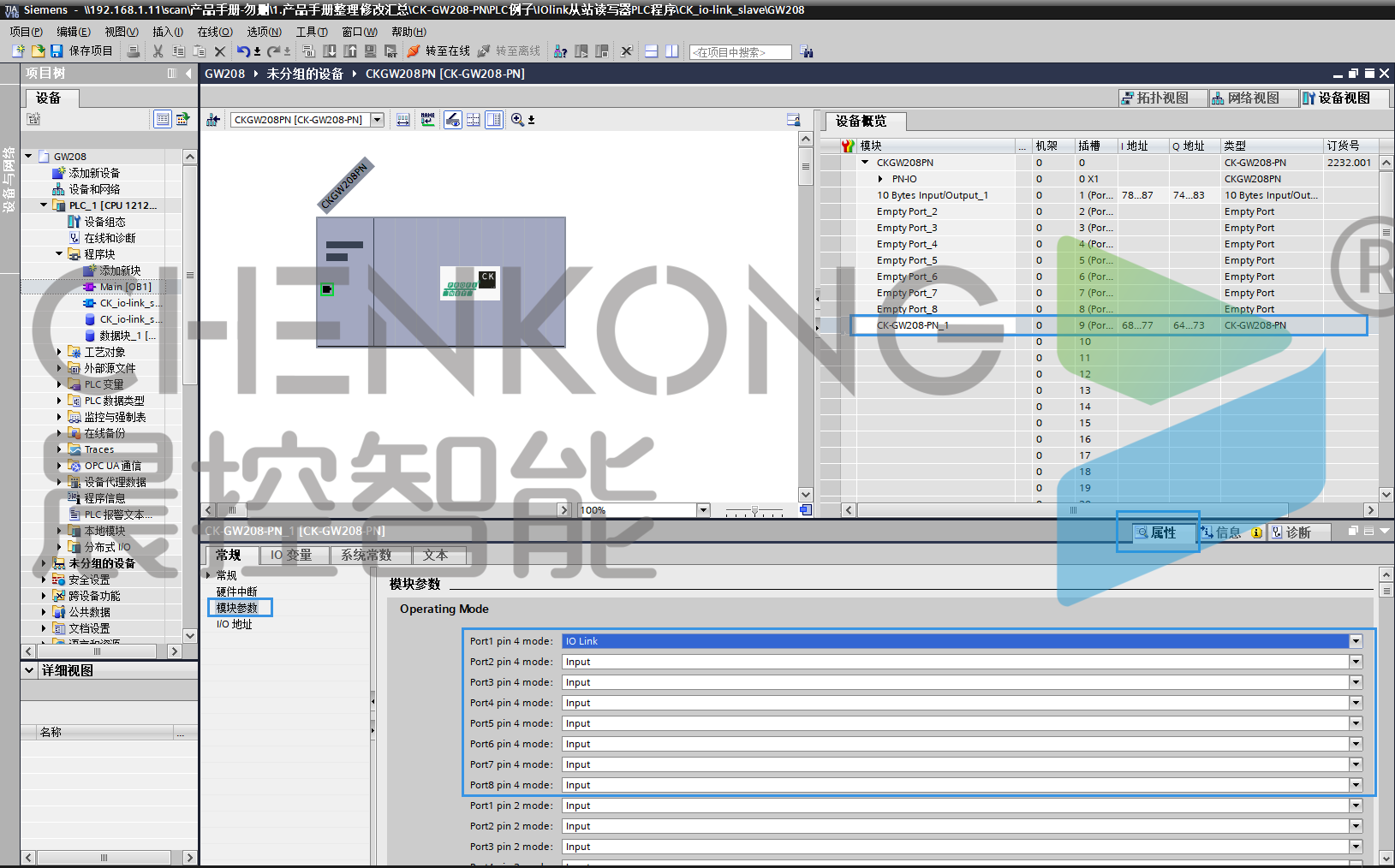Click the undo arrow icon

(244, 51)
